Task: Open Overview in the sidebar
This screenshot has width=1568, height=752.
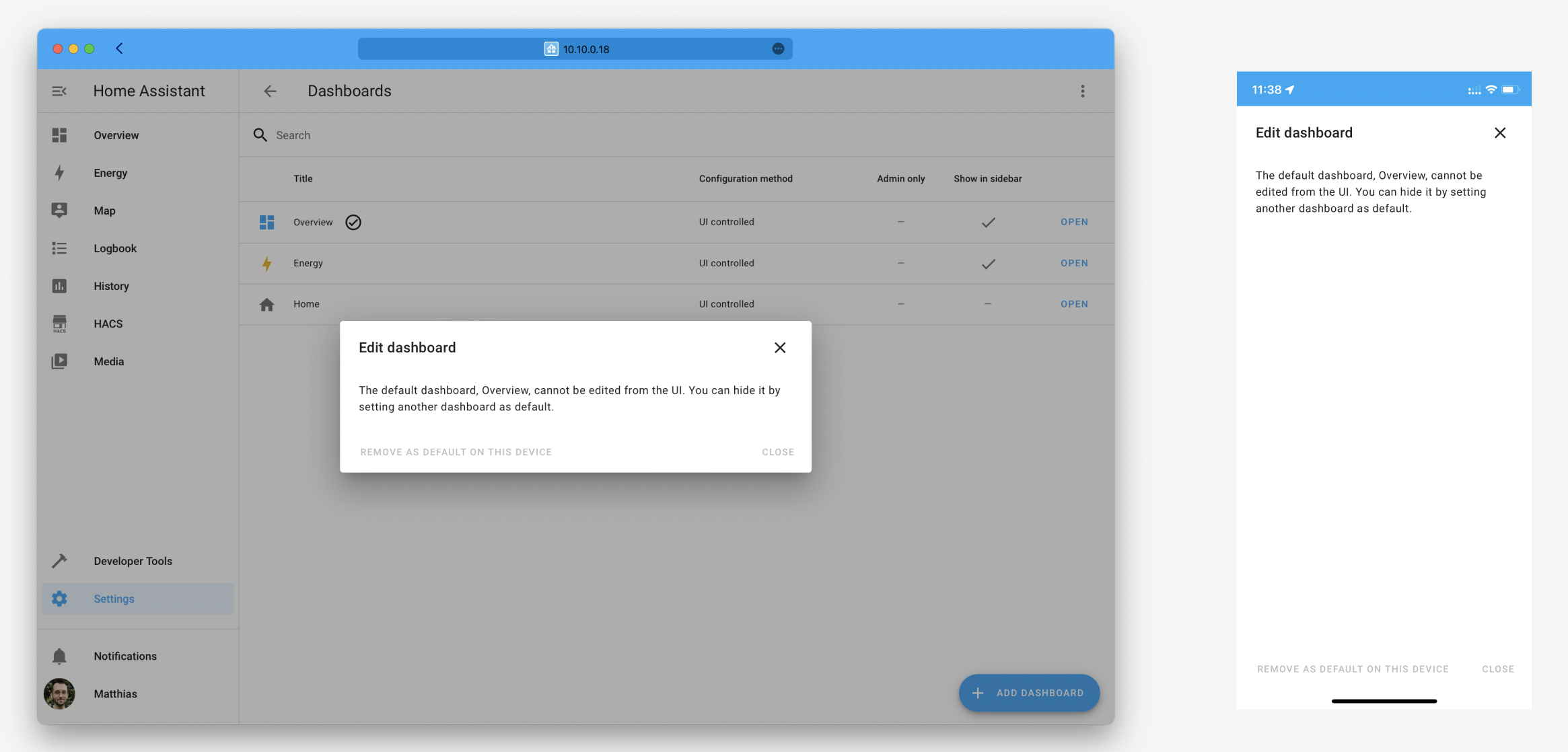Action: [x=138, y=135]
